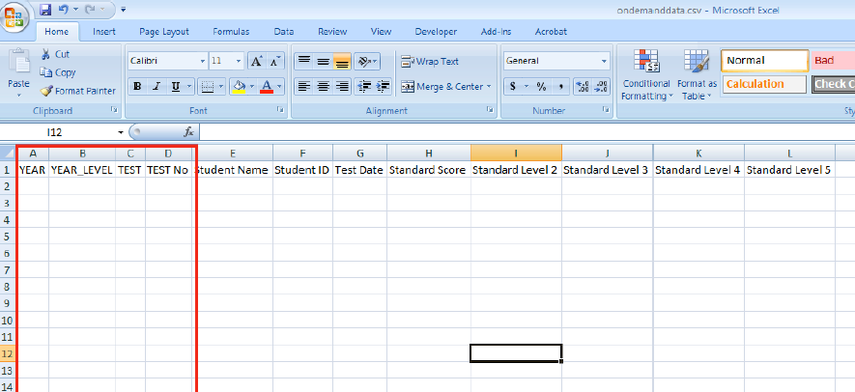Copy the selected cells
This screenshot has height=392, width=855.
pos(58,73)
